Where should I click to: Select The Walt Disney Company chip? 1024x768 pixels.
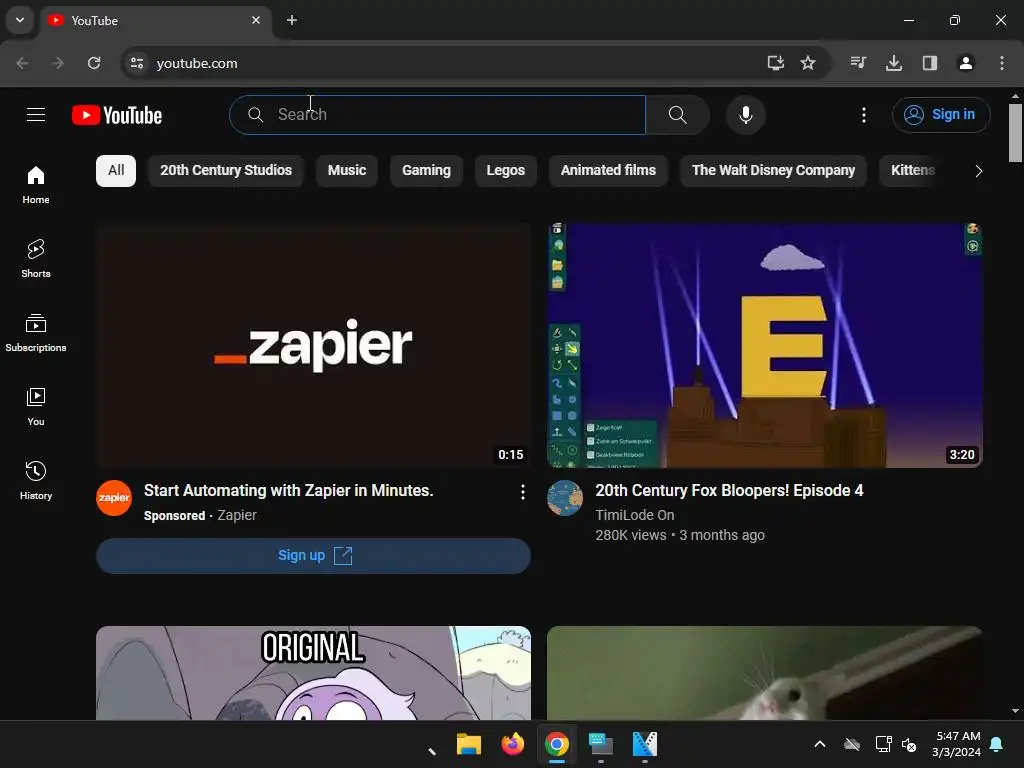(x=773, y=170)
